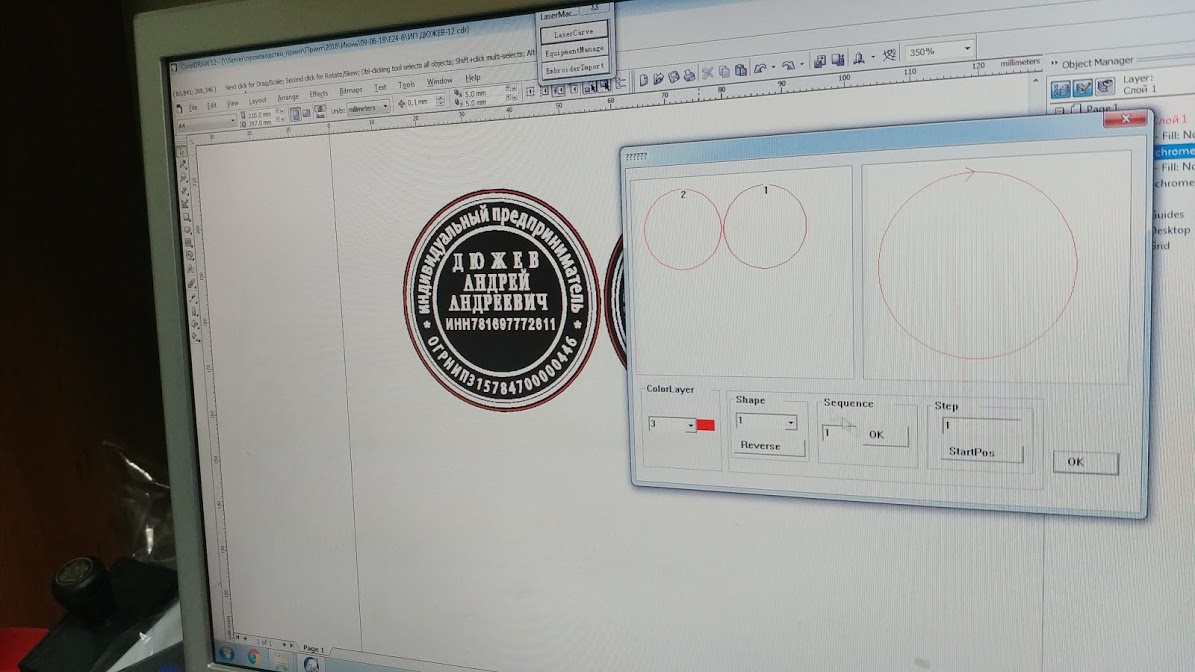Click the Cut scissors icon in toolbar

pyautogui.click(x=707, y=73)
